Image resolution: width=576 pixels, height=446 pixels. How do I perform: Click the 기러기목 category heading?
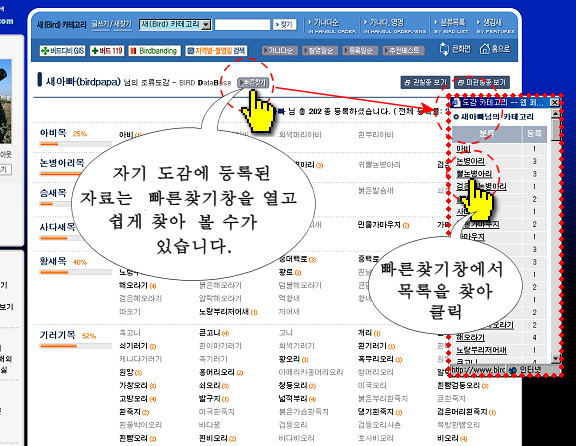[x=58, y=335]
